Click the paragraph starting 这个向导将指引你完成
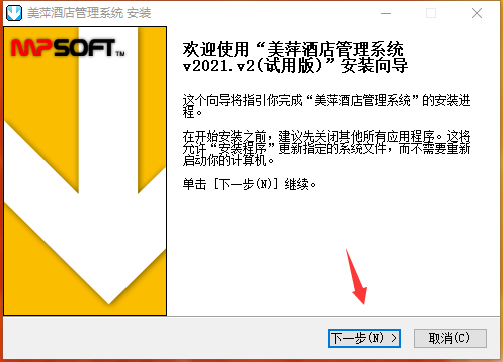Viewport: 503px width, 362px height. click(x=326, y=106)
